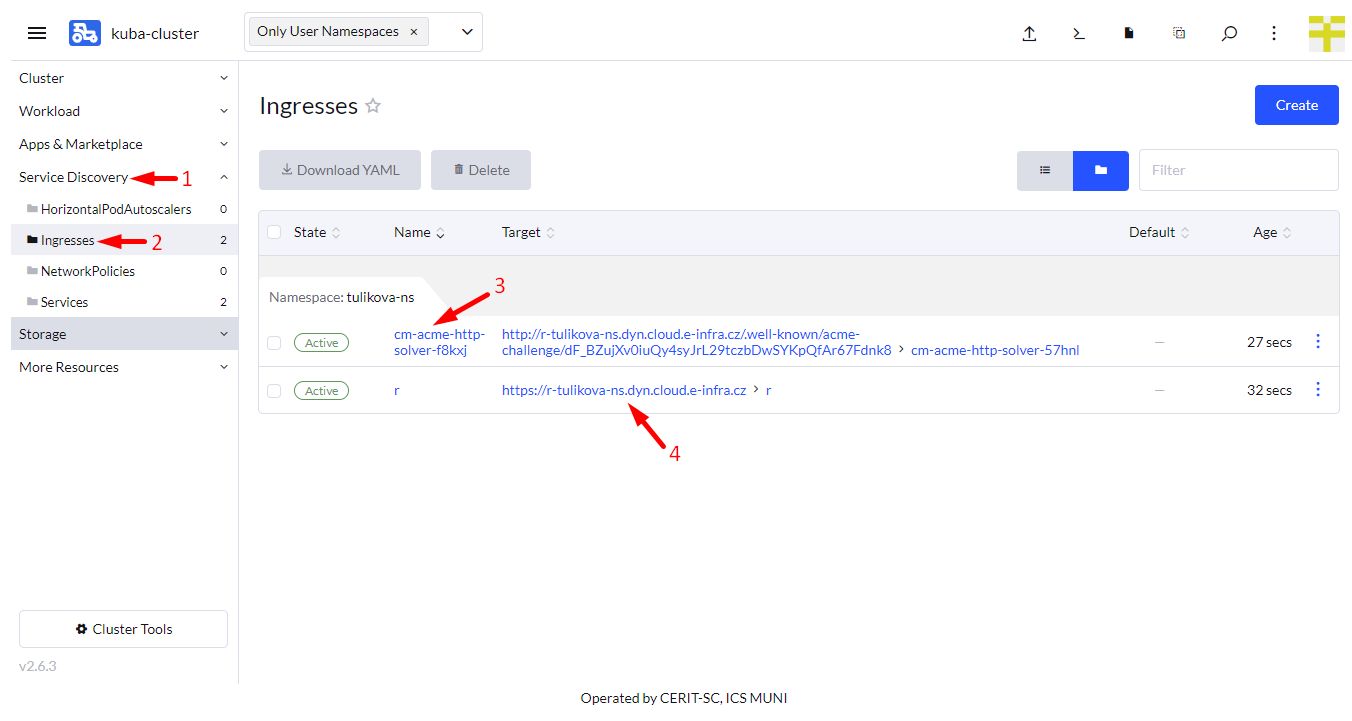Switch to flat list view
Viewport: 1352px width, 721px height.
pyautogui.click(x=1045, y=170)
